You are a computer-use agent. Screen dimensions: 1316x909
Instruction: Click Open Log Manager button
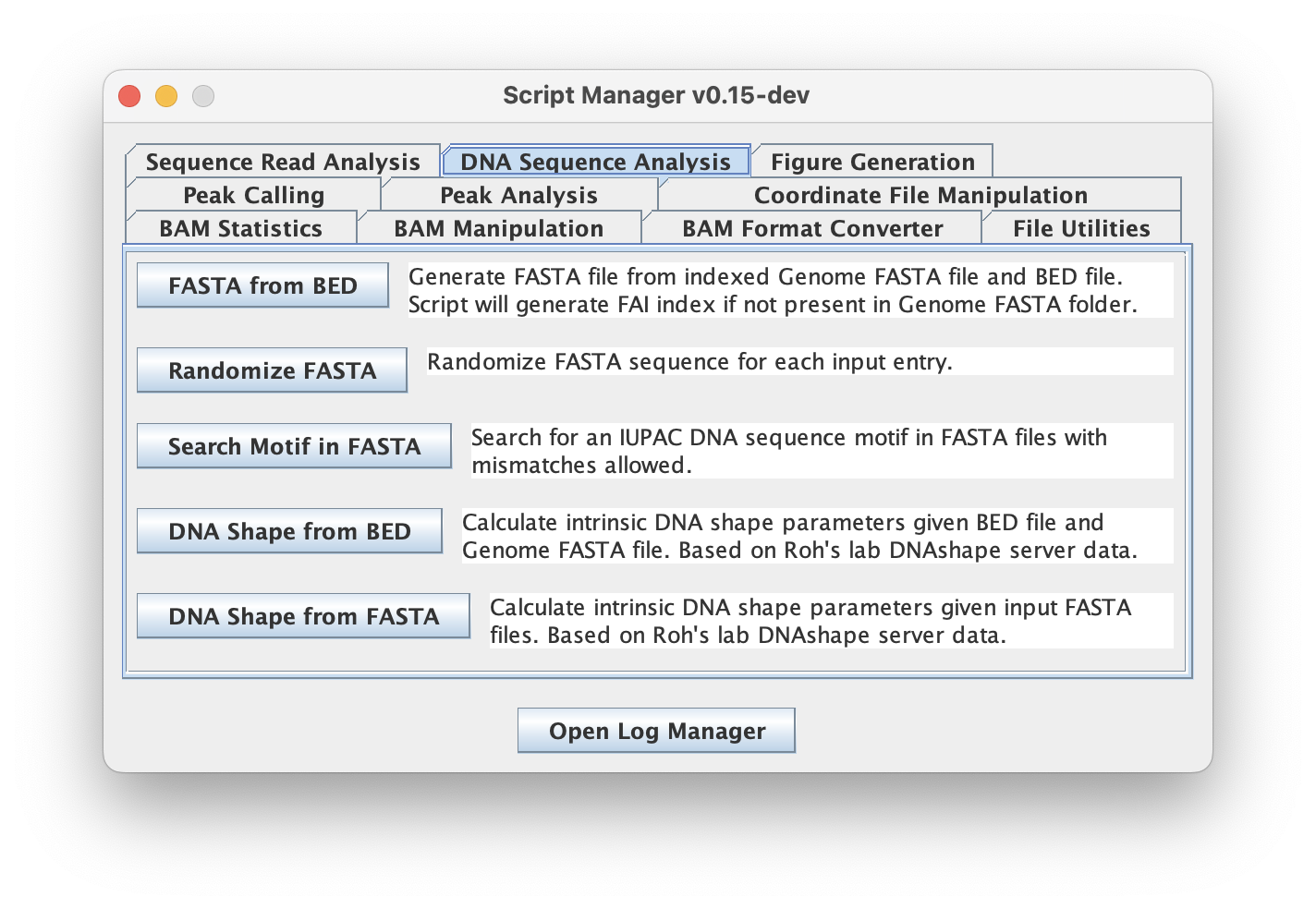tap(656, 731)
